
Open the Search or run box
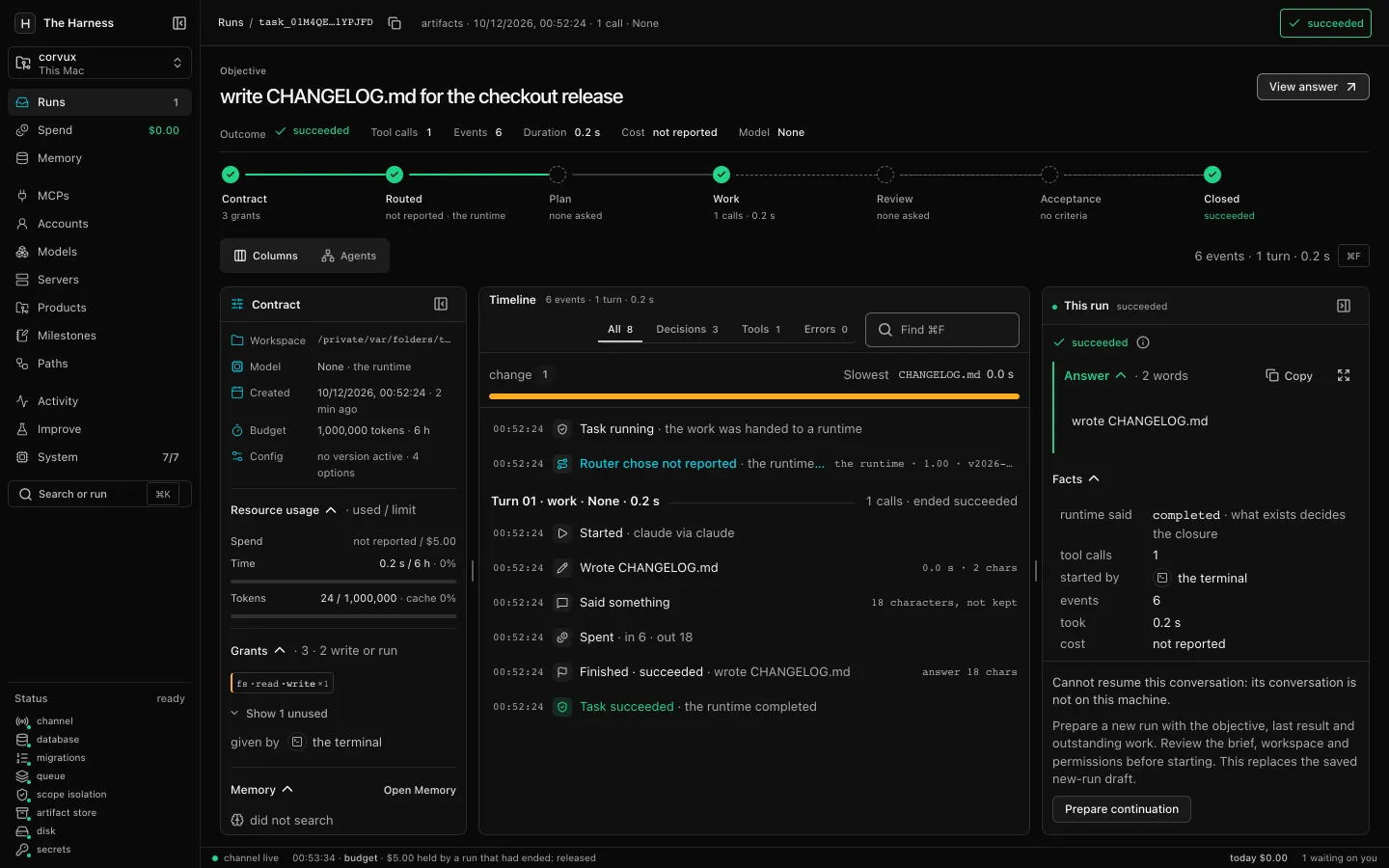(x=99, y=494)
